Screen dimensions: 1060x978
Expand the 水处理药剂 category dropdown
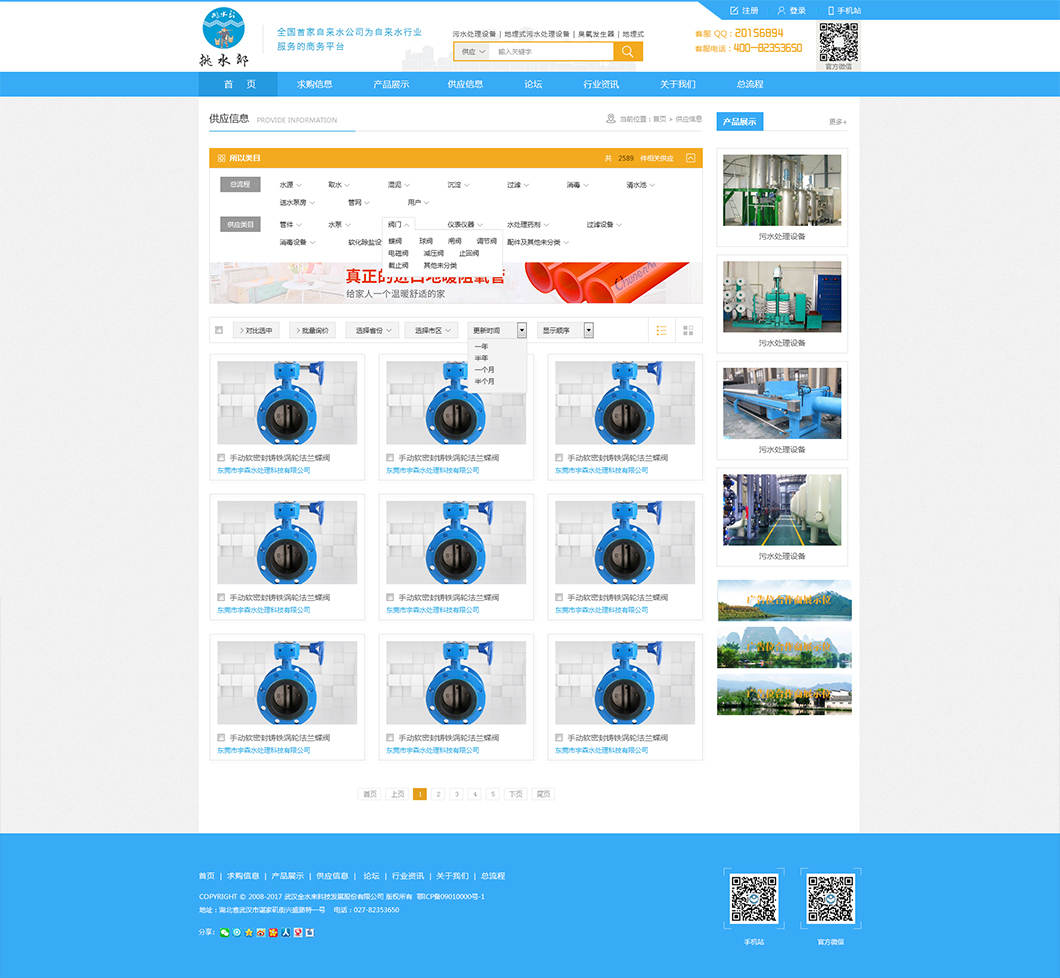(528, 224)
